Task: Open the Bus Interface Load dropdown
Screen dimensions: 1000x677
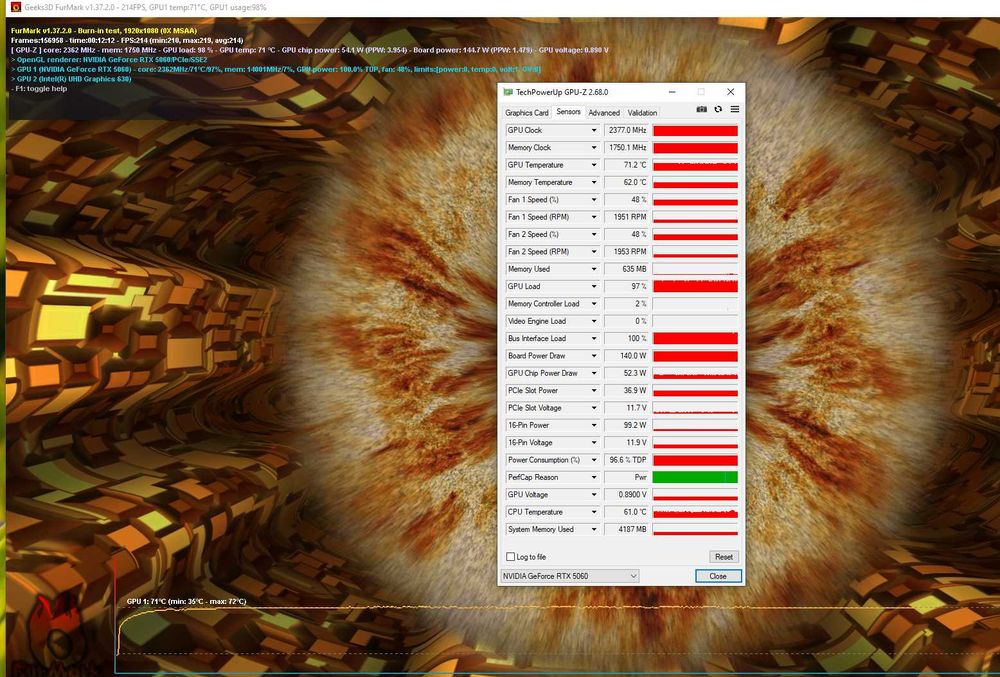Action: point(594,338)
